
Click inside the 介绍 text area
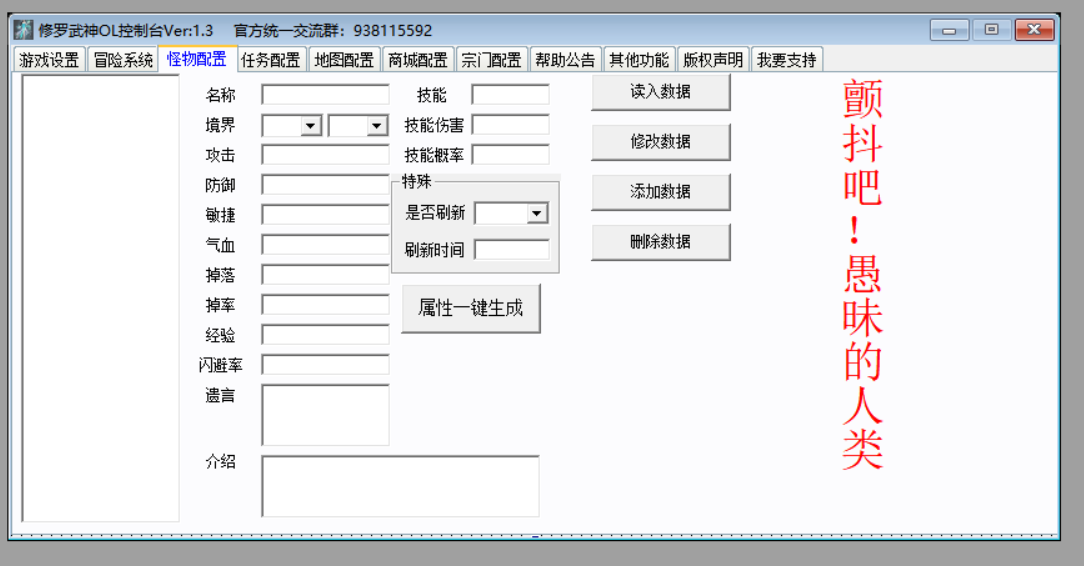tap(400, 486)
